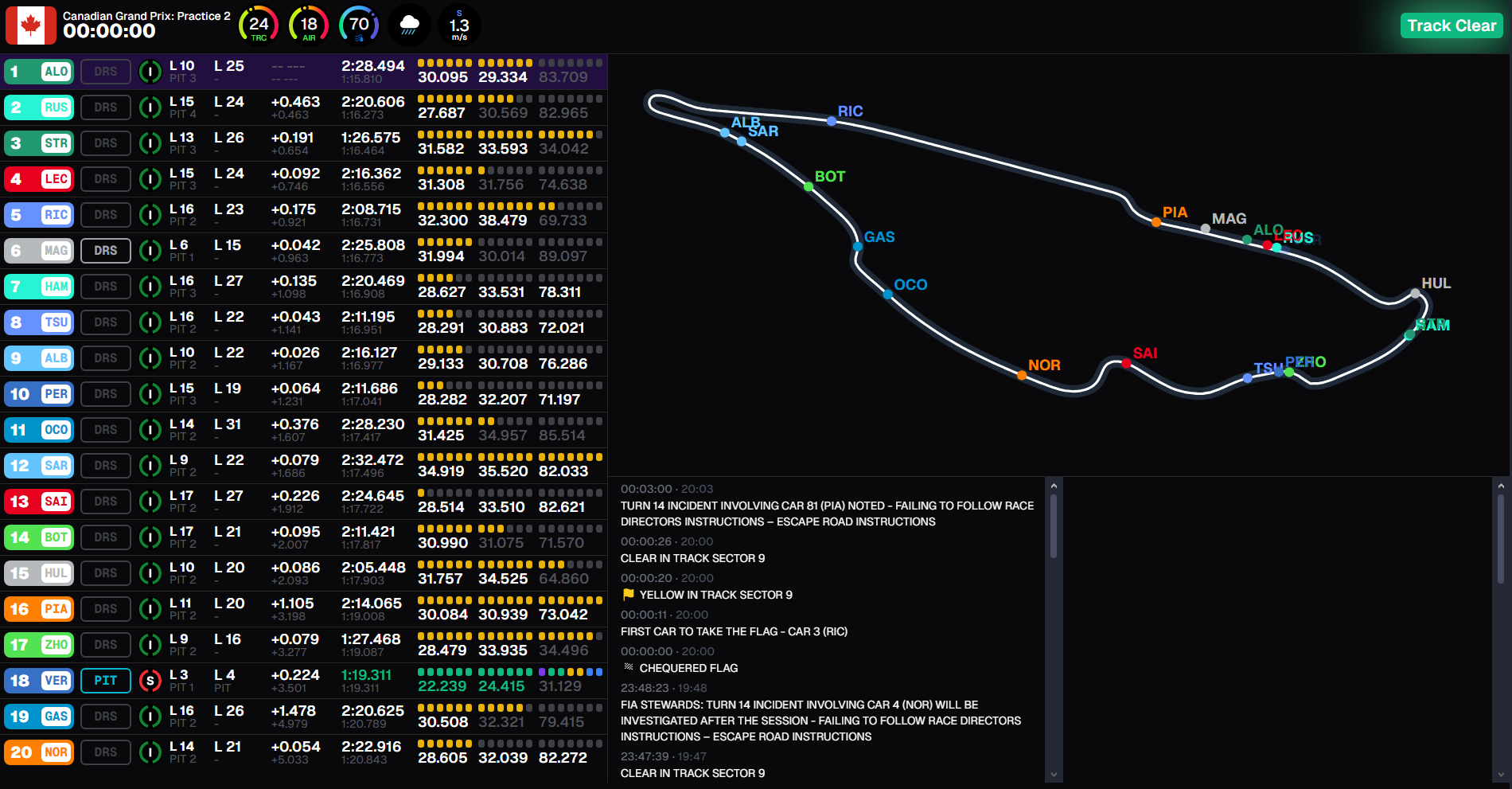Click the intermediate tyre icon in BOT's row

tap(150, 537)
